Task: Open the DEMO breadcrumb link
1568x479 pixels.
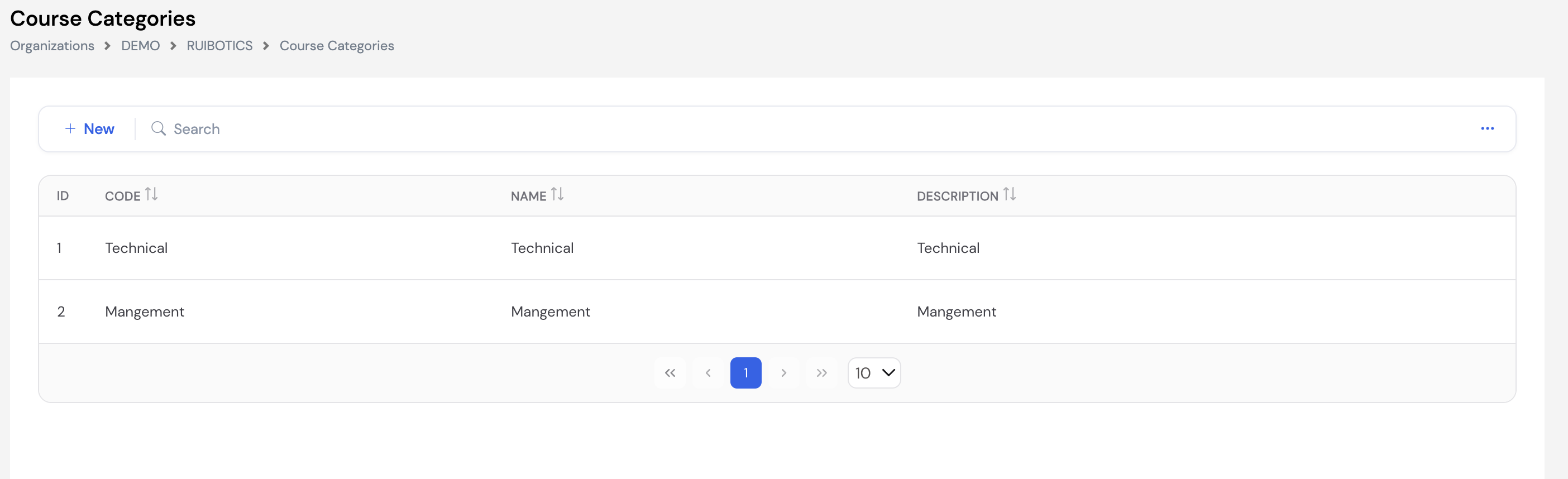Action: [x=141, y=46]
